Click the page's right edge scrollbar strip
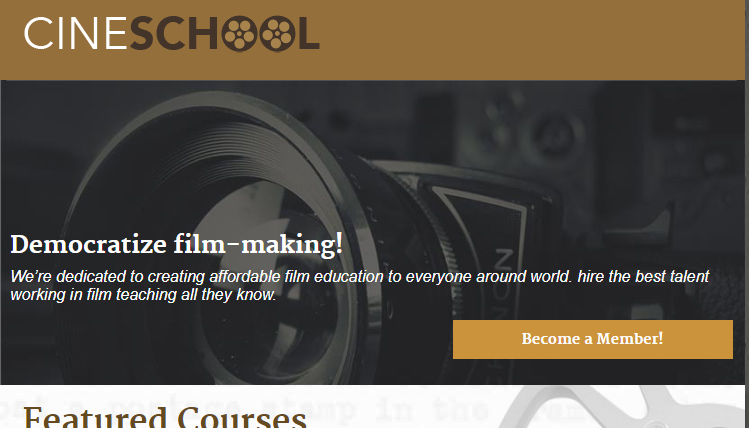The height and width of the screenshot is (428, 749). point(747,214)
